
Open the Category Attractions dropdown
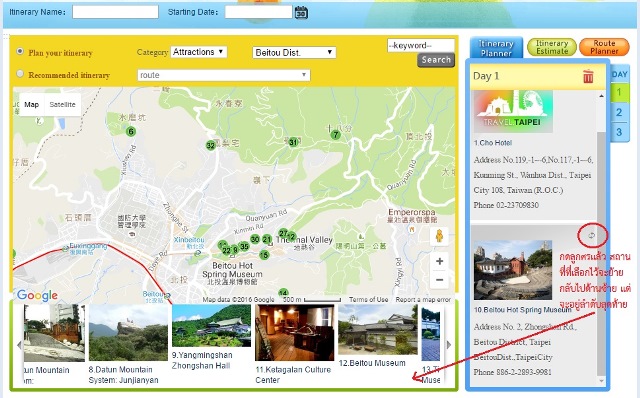[x=198, y=52]
